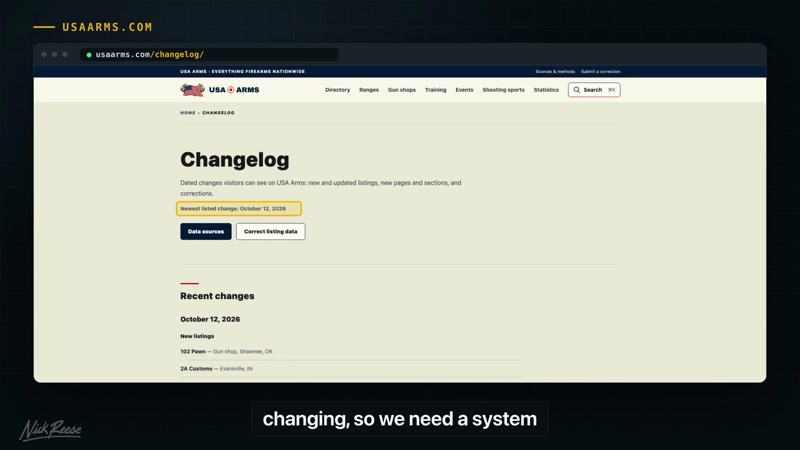The image size is (800, 450).
Task: Open the Training nav item
Action: tap(435, 90)
